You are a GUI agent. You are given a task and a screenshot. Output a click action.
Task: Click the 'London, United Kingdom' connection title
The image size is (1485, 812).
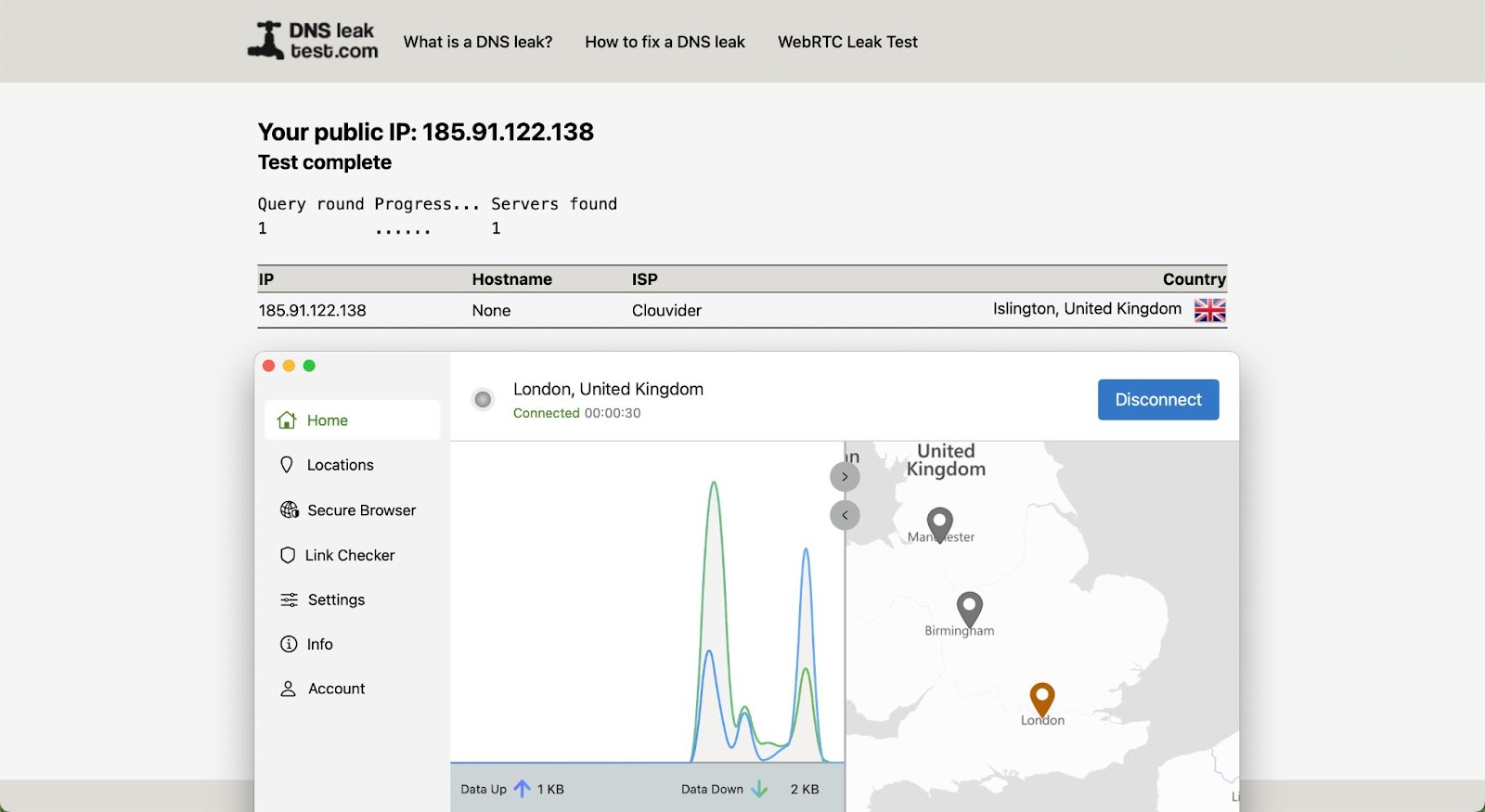tap(608, 389)
